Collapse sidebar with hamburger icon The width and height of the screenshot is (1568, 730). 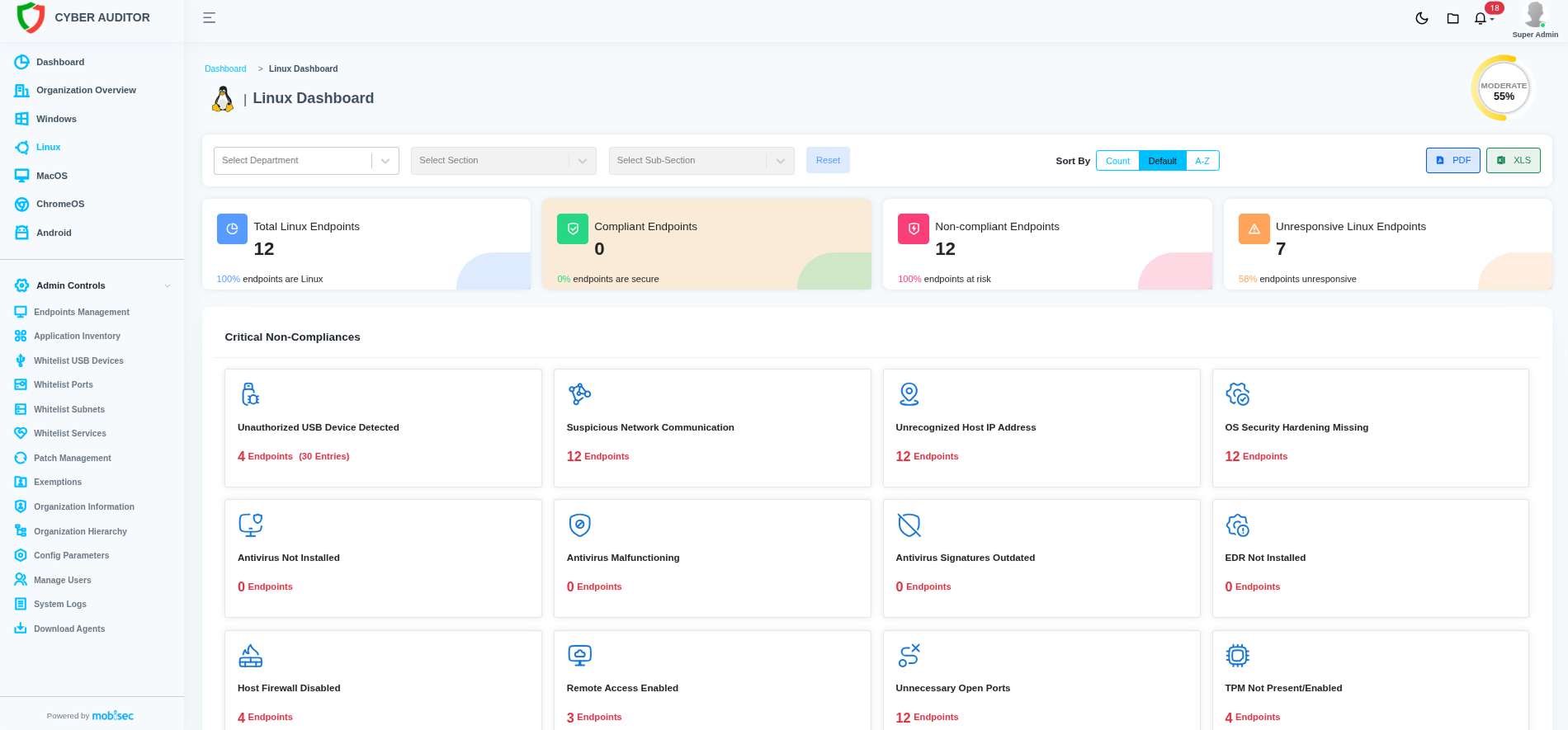coord(210,17)
